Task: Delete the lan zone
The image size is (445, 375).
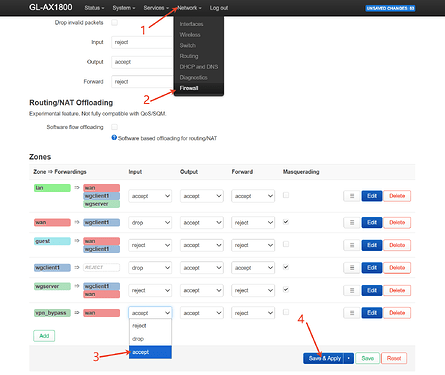Action: coord(397,196)
